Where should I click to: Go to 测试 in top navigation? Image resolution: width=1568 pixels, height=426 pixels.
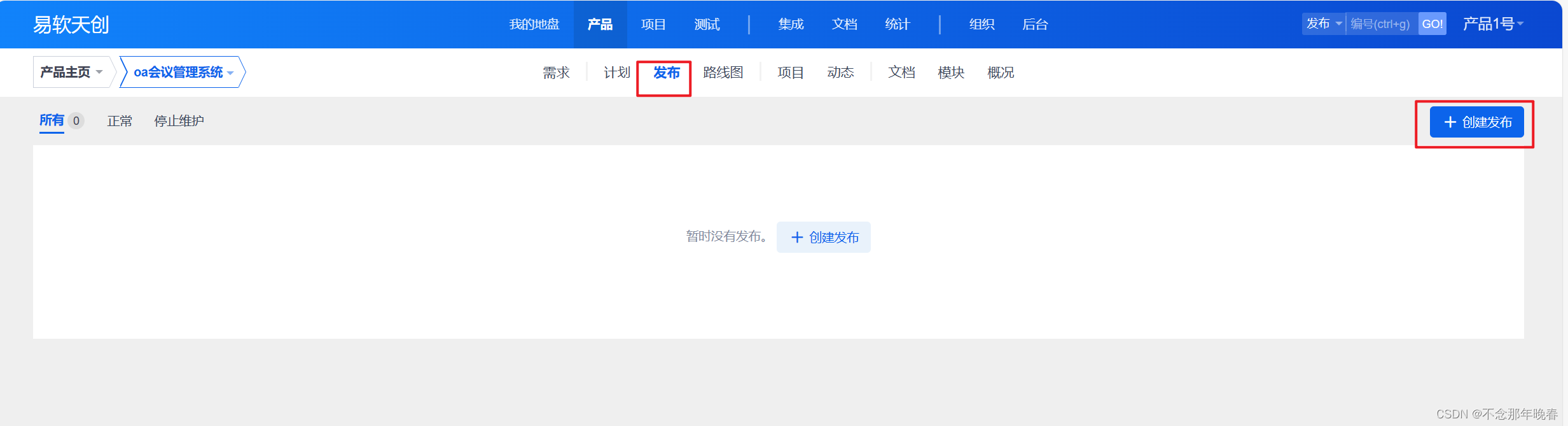[x=707, y=24]
